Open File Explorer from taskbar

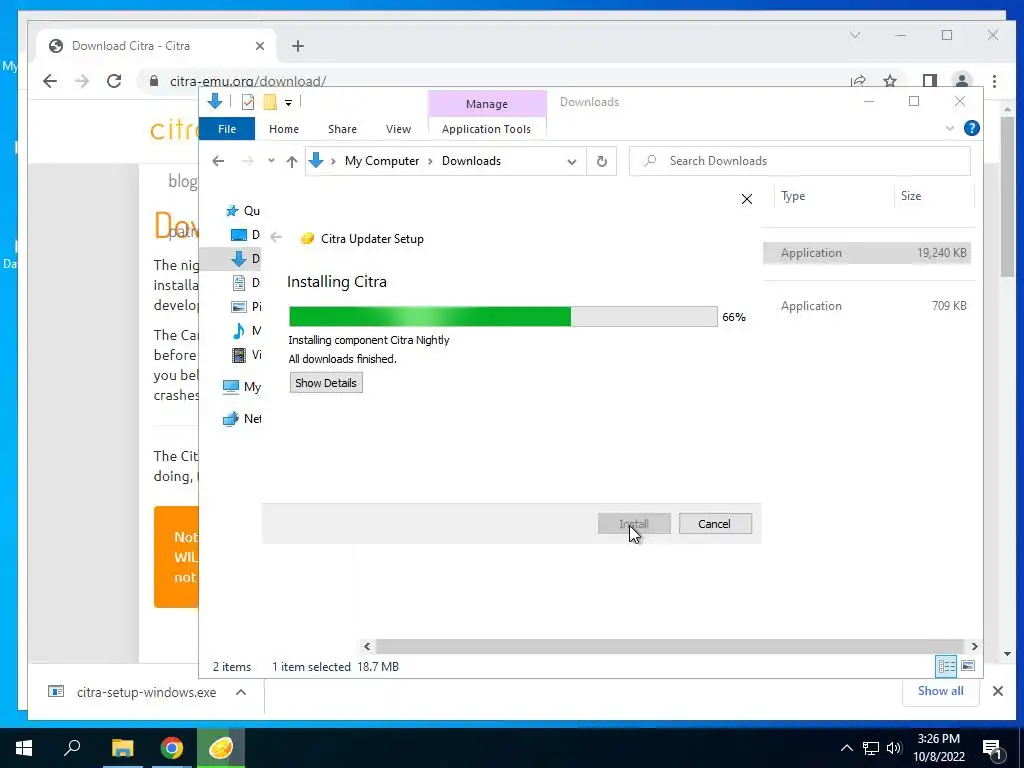click(122, 748)
